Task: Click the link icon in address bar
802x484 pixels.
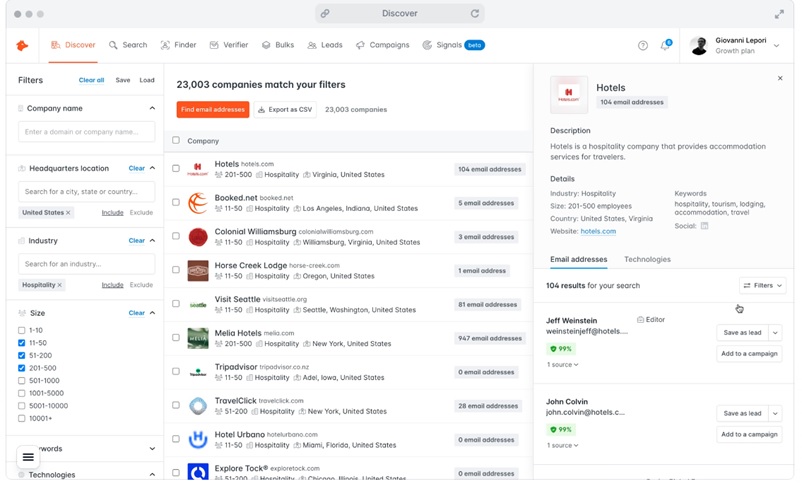Action: click(x=325, y=14)
